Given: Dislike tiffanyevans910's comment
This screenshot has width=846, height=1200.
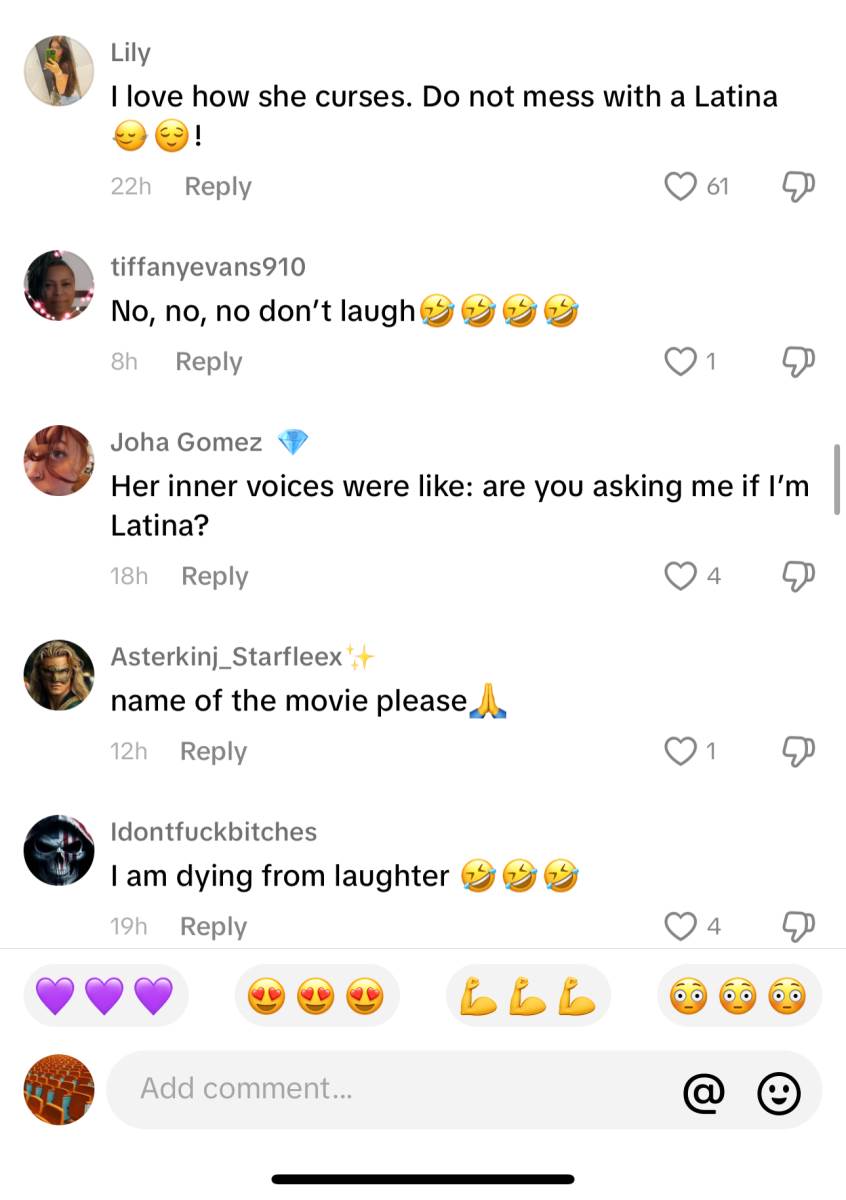Looking at the screenshot, I should [799, 361].
